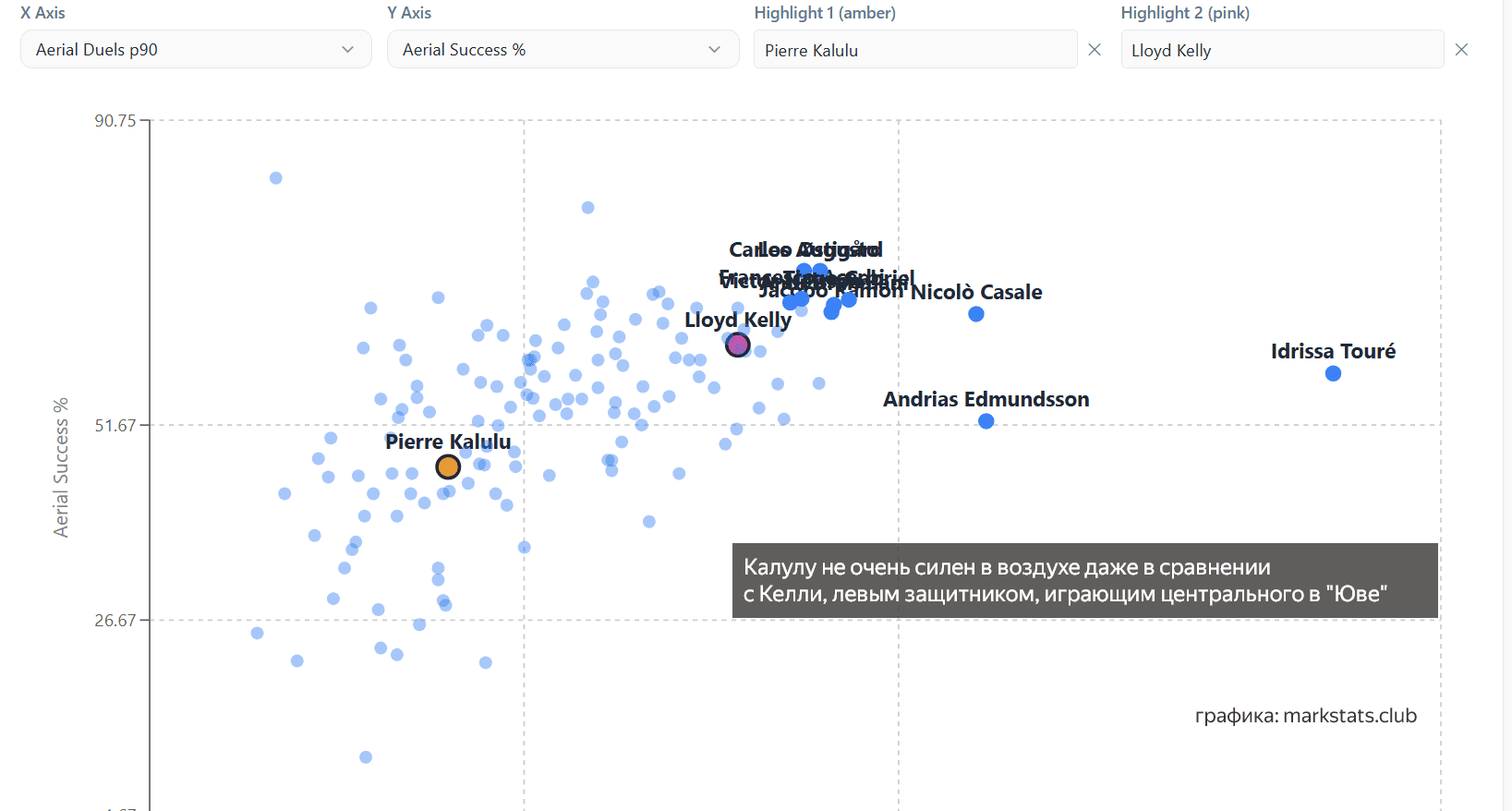Open the Y Axis Aerial Success % dropdown
Viewport: 1512px width, 811px height.
[562, 50]
